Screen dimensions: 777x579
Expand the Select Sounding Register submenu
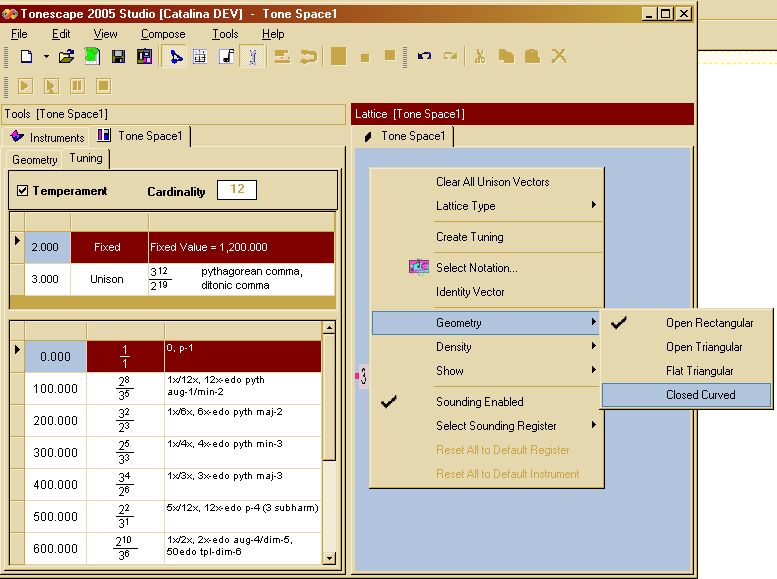click(487, 426)
